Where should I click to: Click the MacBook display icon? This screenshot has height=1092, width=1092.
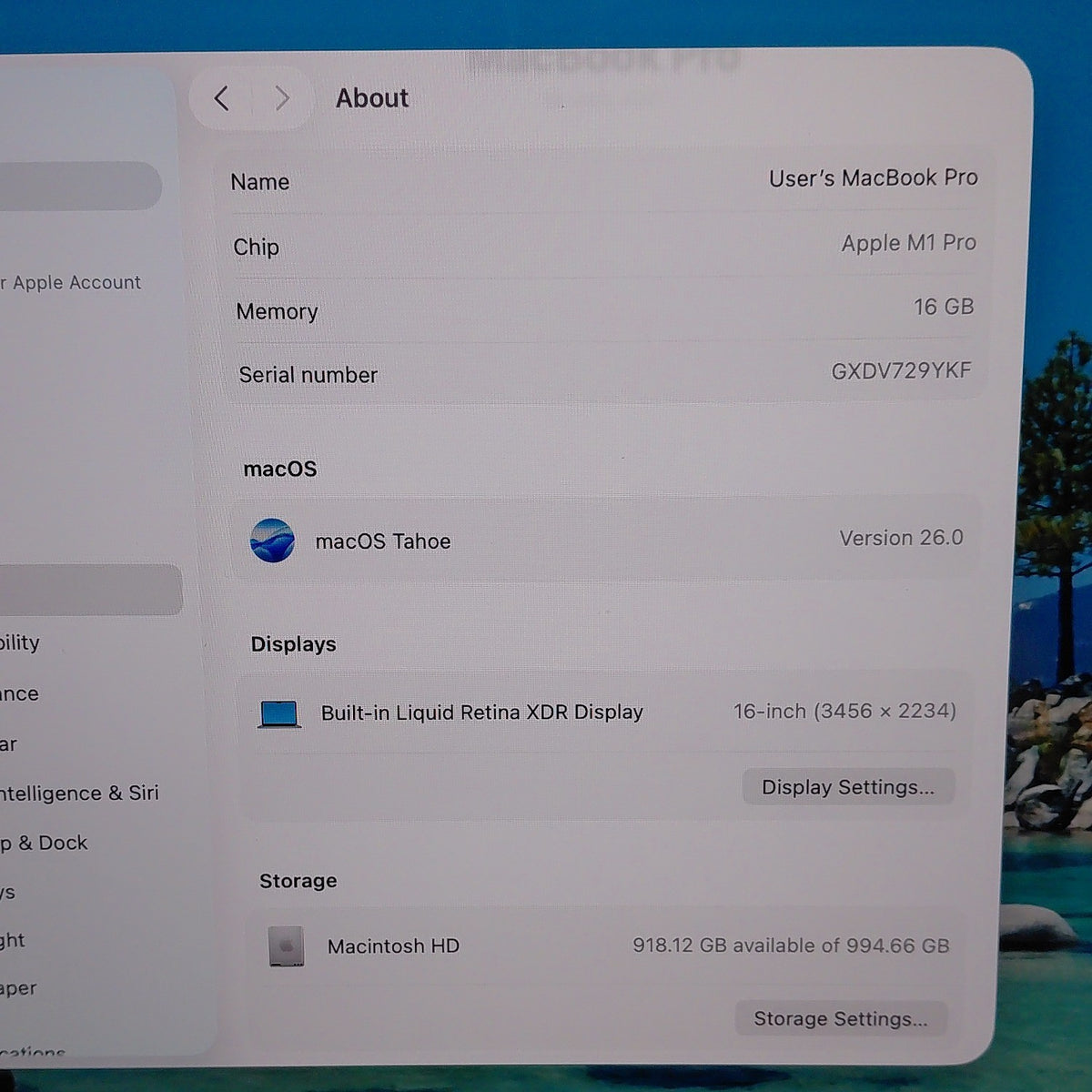[279, 714]
